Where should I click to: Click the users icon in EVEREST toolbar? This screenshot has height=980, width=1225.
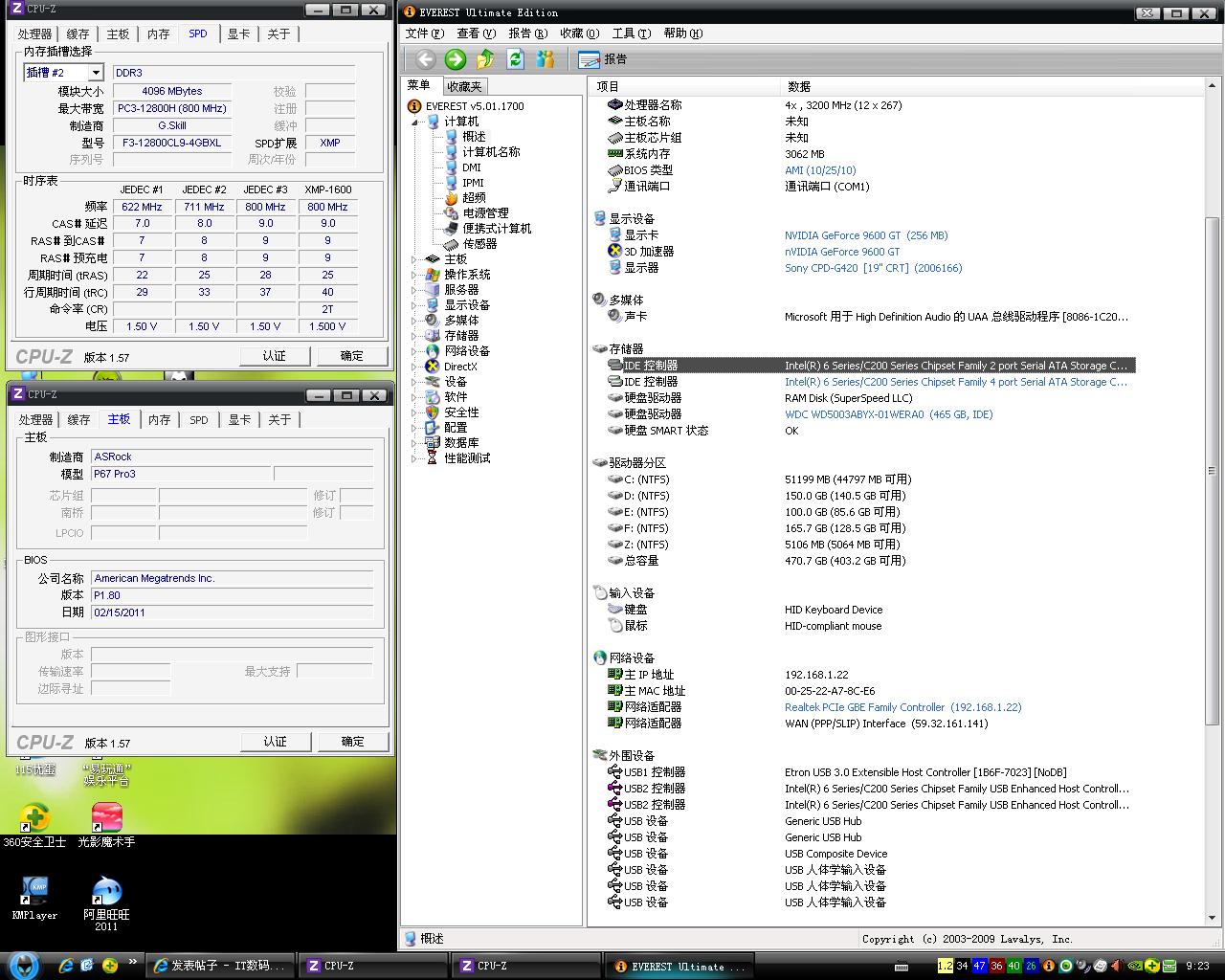pyautogui.click(x=546, y=59)
